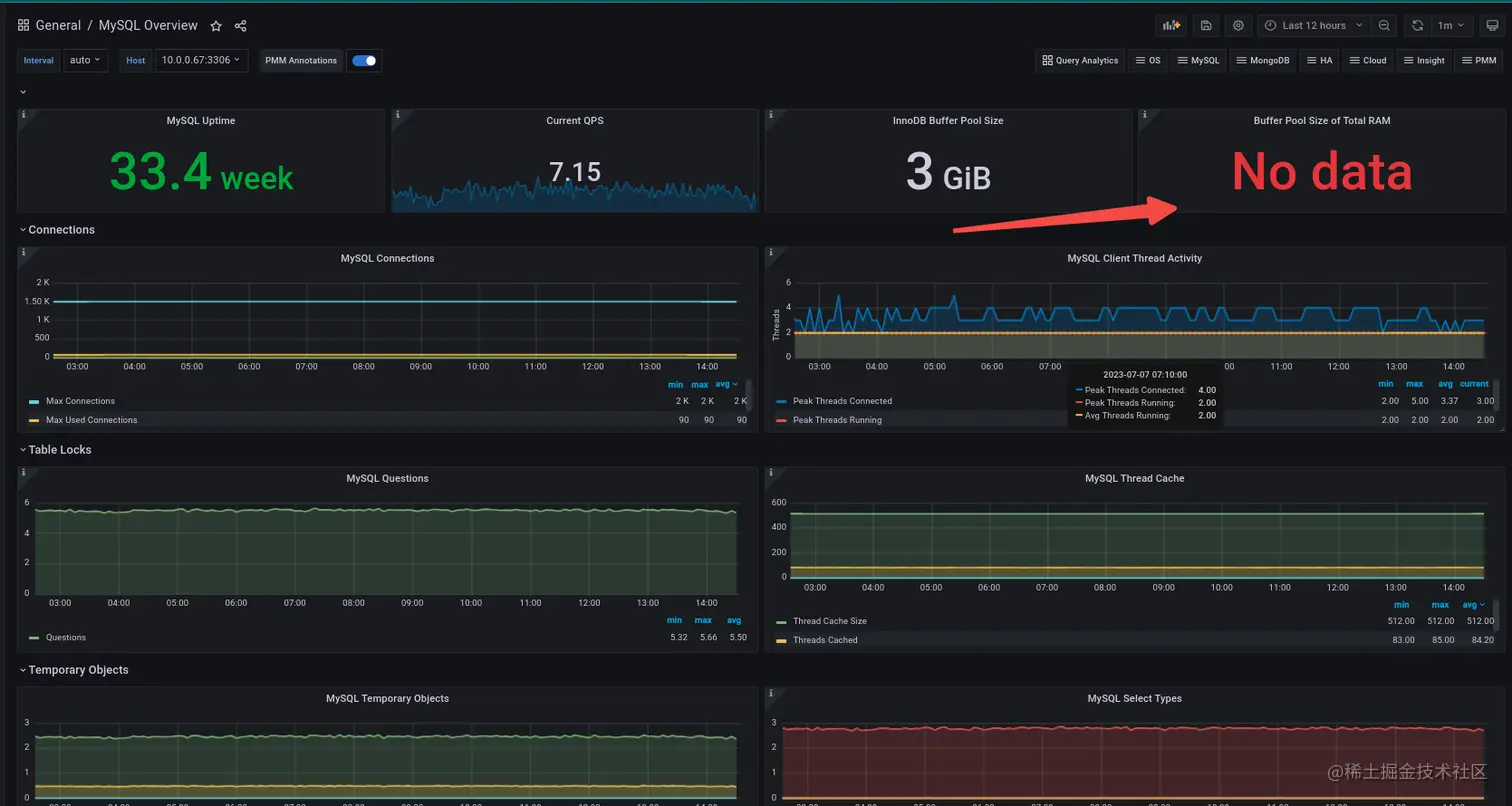The width and height of the screenshot is (1512, 806).
Task: Collapse the Temporary Objects row
Action: (x=74, y=670)
